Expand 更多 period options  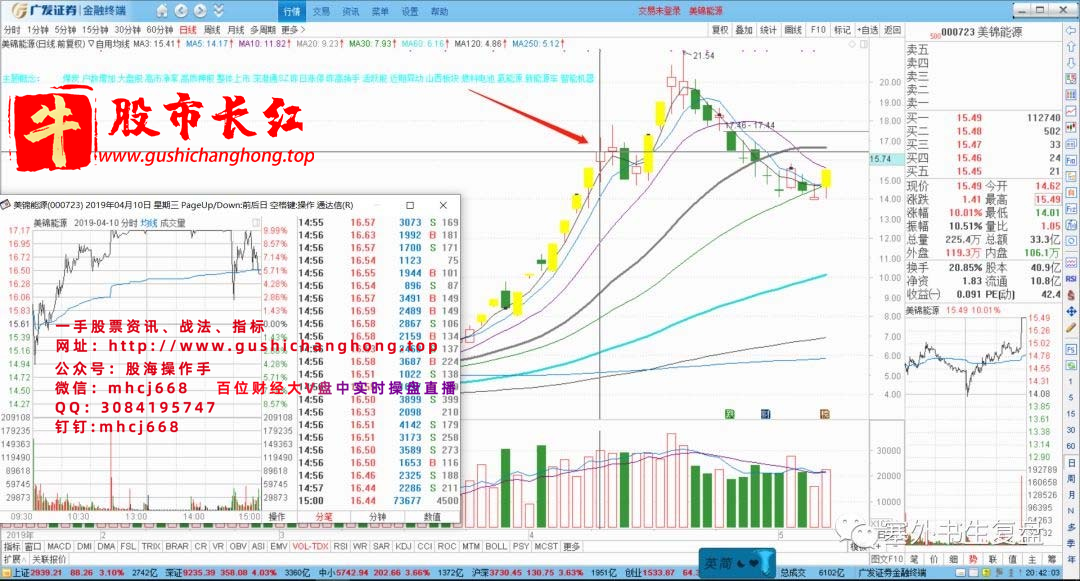pyautogui.click(x=293, y=30)
